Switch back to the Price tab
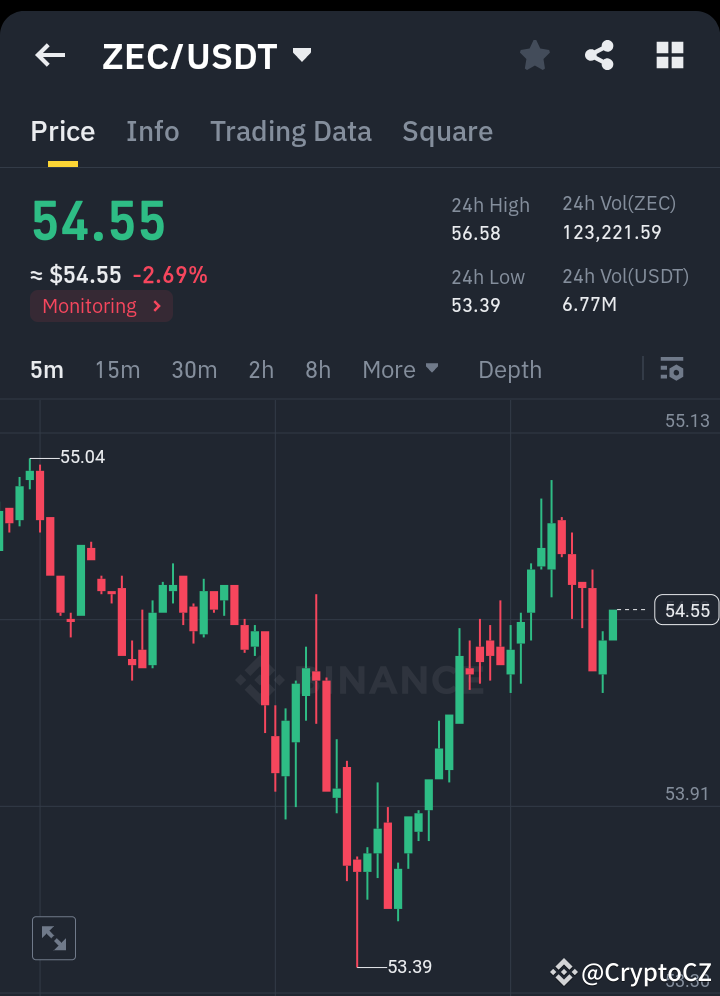The width and height of the screenshot is (720, 996). (x=62, y=131)
